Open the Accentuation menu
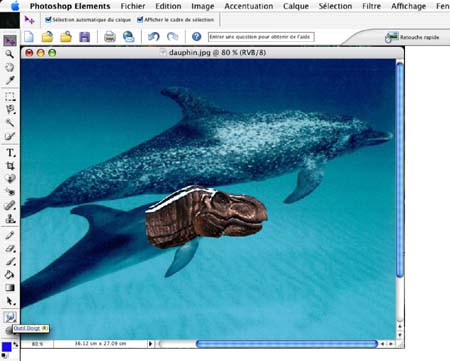The height and width of the screenshot is (361, 450). coord(249,6)
